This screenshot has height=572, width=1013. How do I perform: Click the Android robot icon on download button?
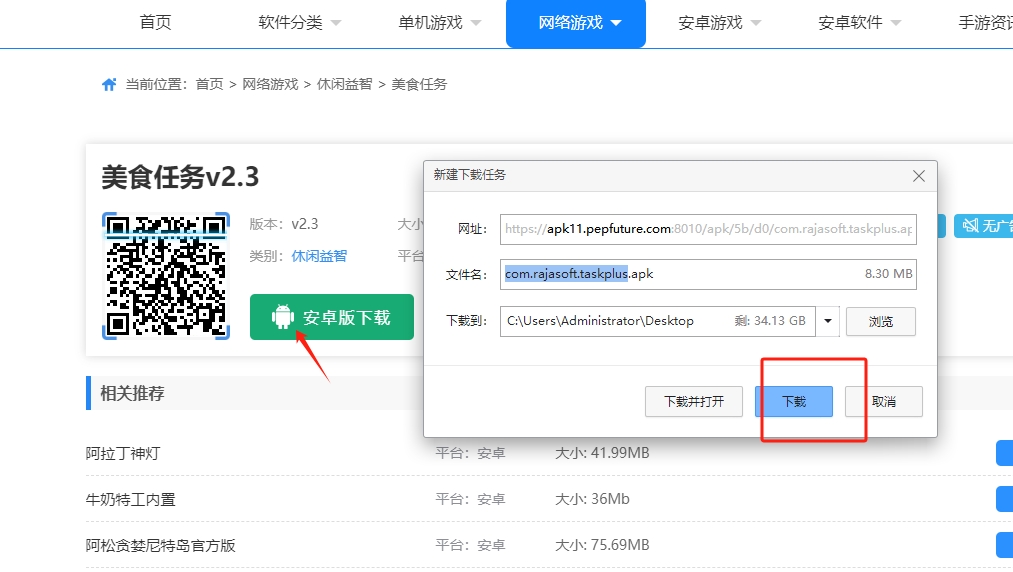[x=283, y=318]
